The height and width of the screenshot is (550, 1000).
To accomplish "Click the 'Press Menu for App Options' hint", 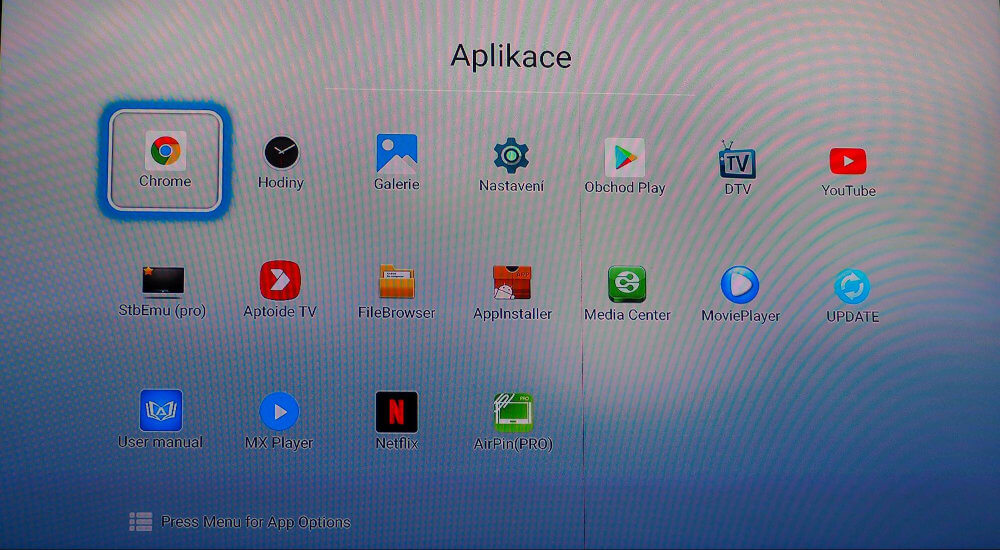I will tap(256, 523).
